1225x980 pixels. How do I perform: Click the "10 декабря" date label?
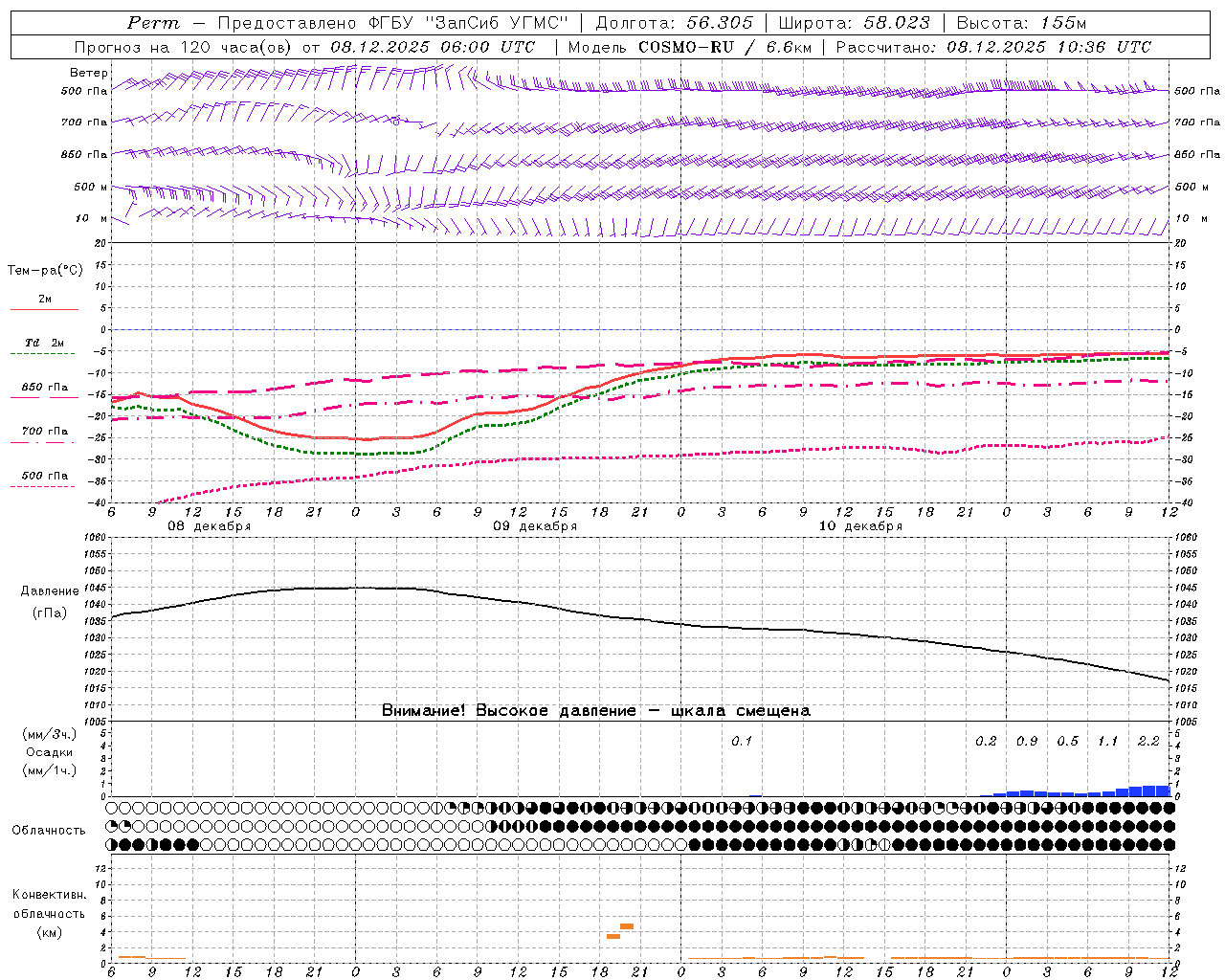(x=860, y=526)
